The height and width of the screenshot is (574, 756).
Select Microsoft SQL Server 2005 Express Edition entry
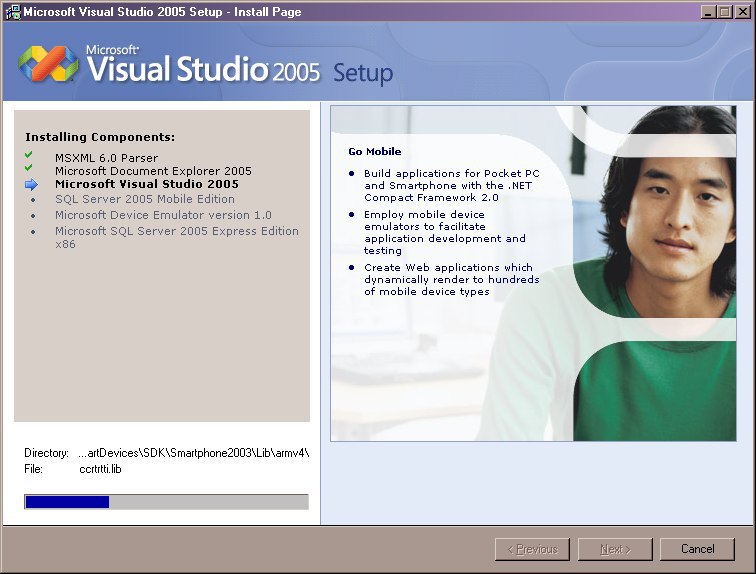coord(176,237)
